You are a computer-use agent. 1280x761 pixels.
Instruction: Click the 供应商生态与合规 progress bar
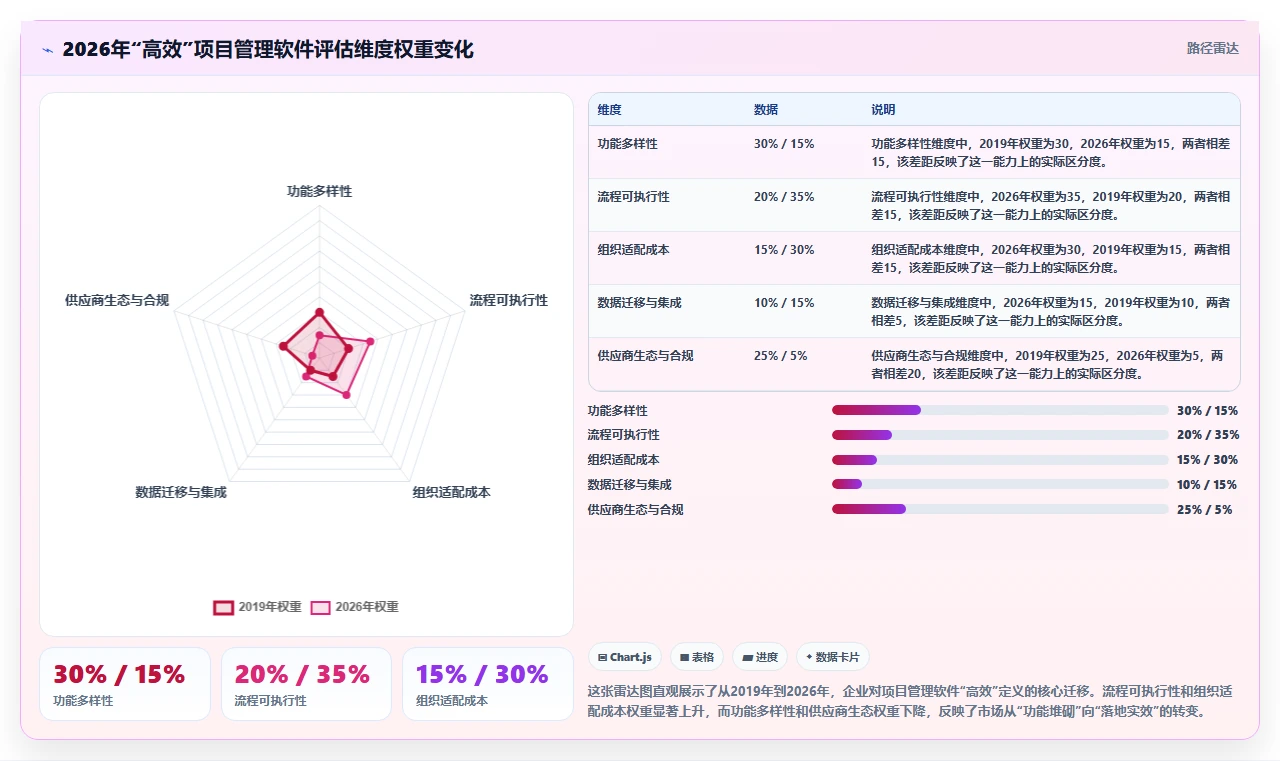tap(1000, 509)
